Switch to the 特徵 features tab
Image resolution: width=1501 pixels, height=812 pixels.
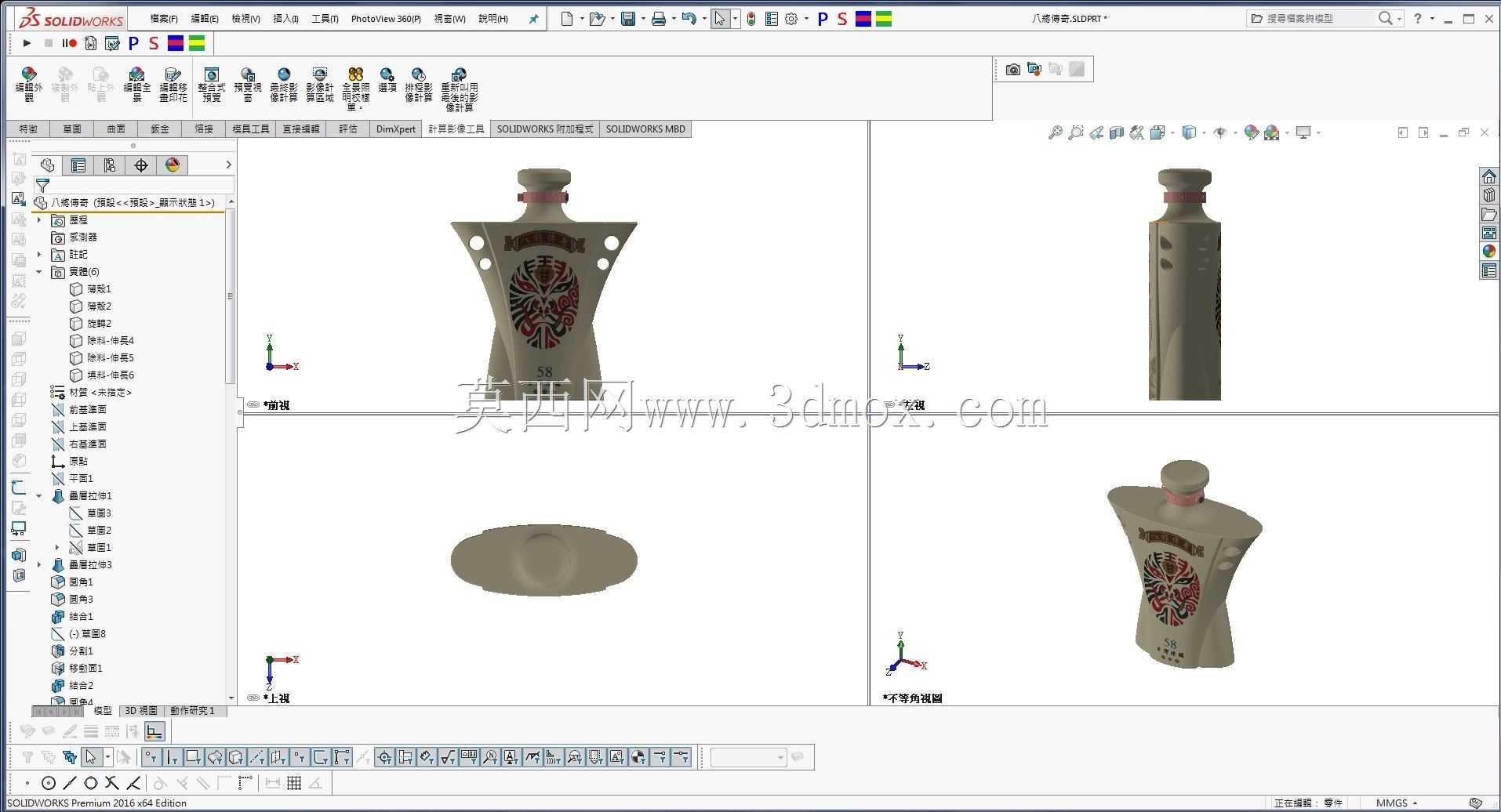click(28, 129)
